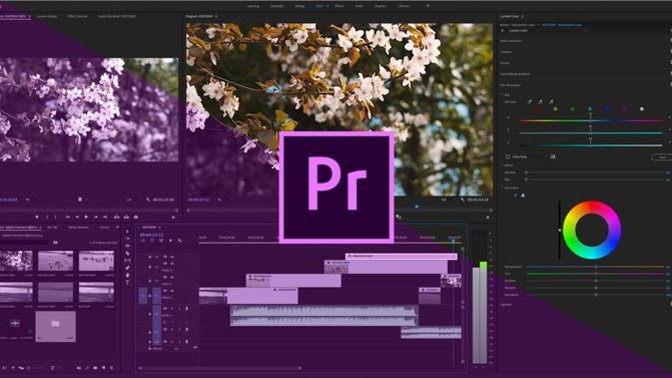The image size is (672, 378).
Task: Select the Razor tool
Action: click(127, 253)
